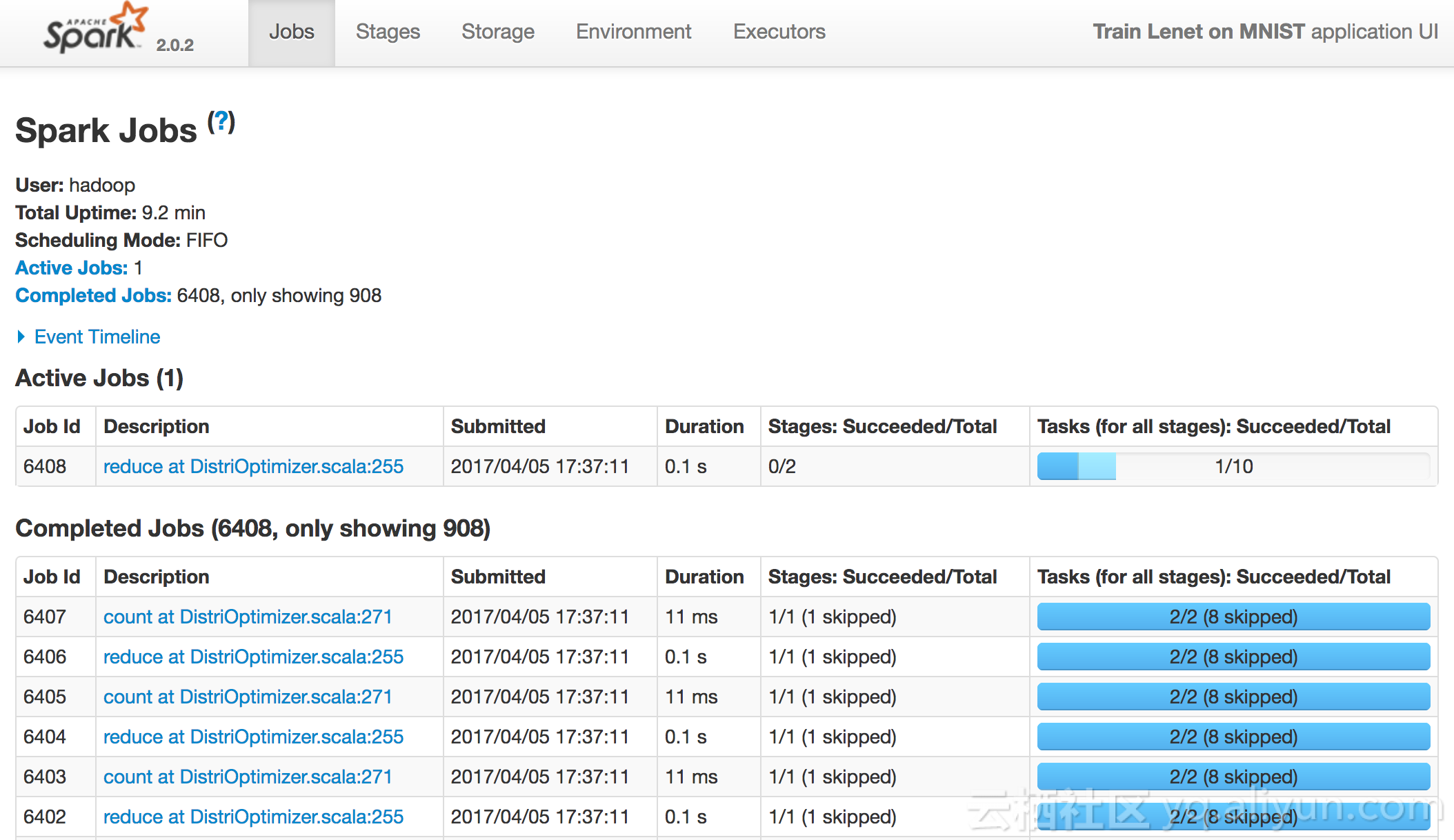Open job 6406 reduce description link
Screen dimensions: 1454x840
tap(253, 657)
